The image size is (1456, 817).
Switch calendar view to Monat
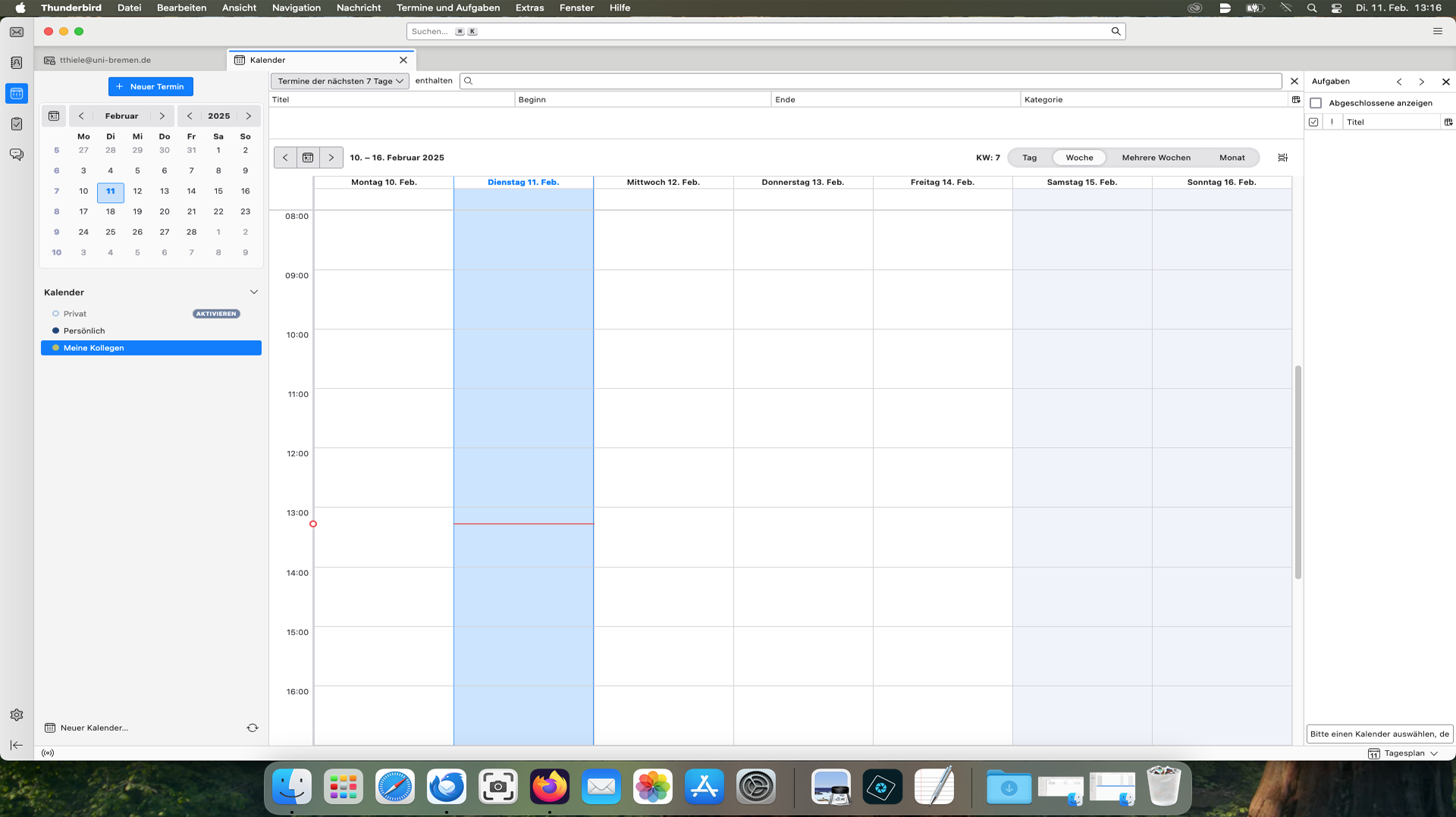1232,158
